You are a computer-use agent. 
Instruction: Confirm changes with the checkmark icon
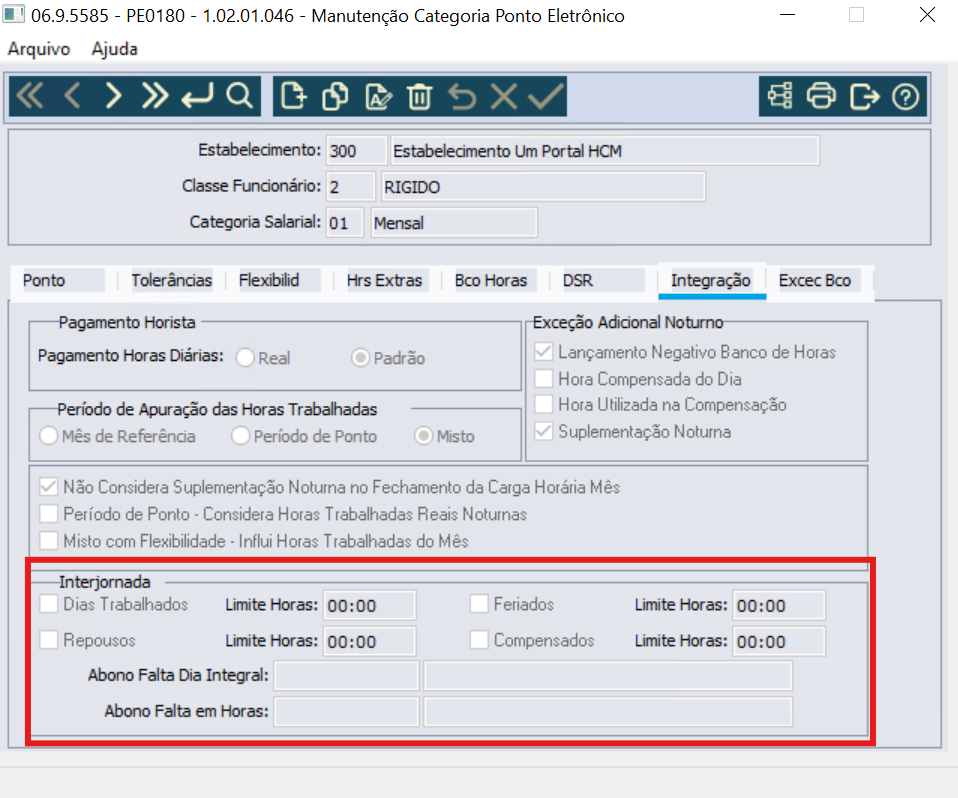pyautogui.click(x=546, y=96)
